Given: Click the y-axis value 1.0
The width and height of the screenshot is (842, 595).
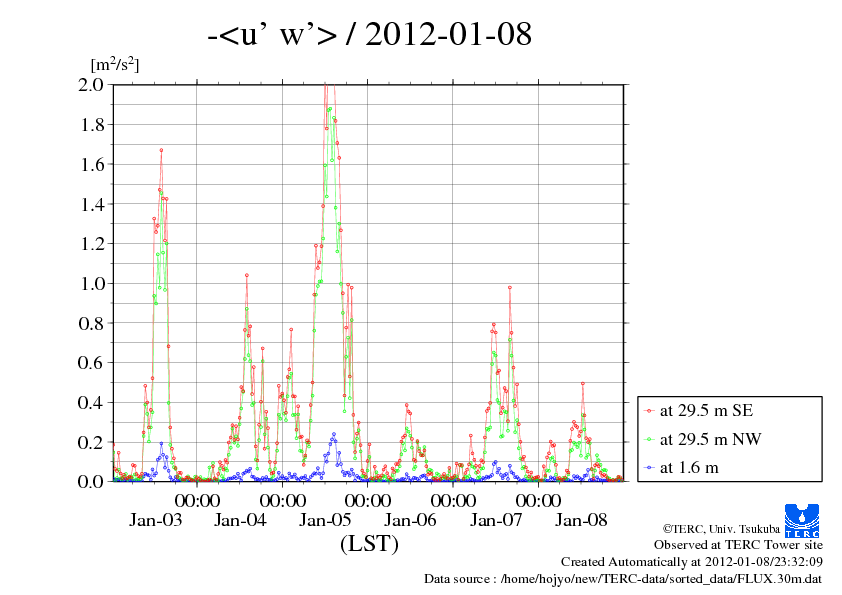Looking at the screenshot, I should pos(92,284).
